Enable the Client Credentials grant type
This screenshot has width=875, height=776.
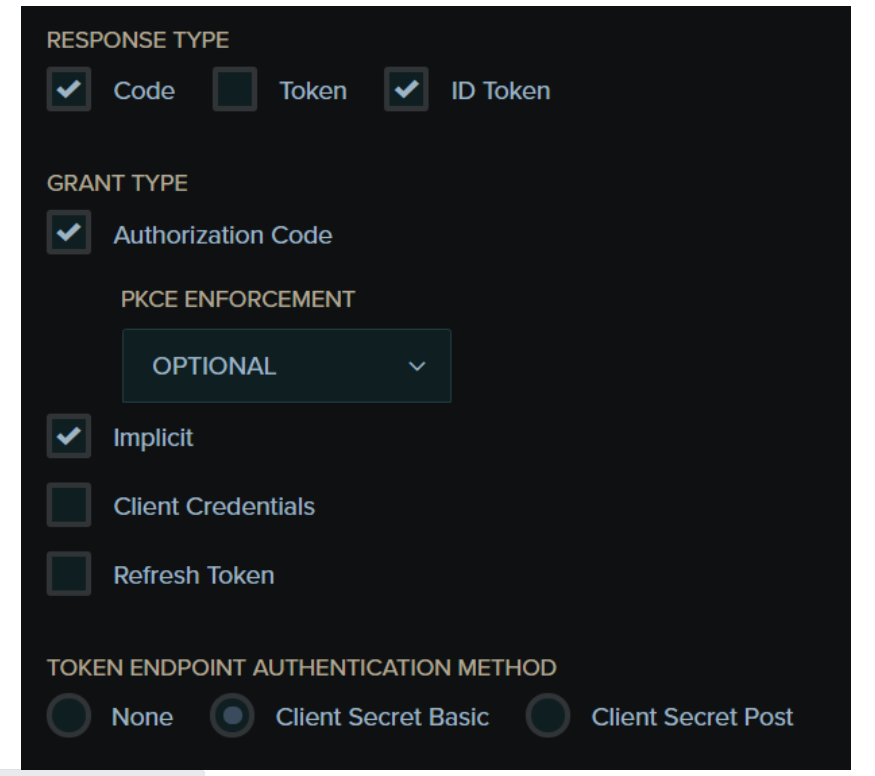pos(68,506)
